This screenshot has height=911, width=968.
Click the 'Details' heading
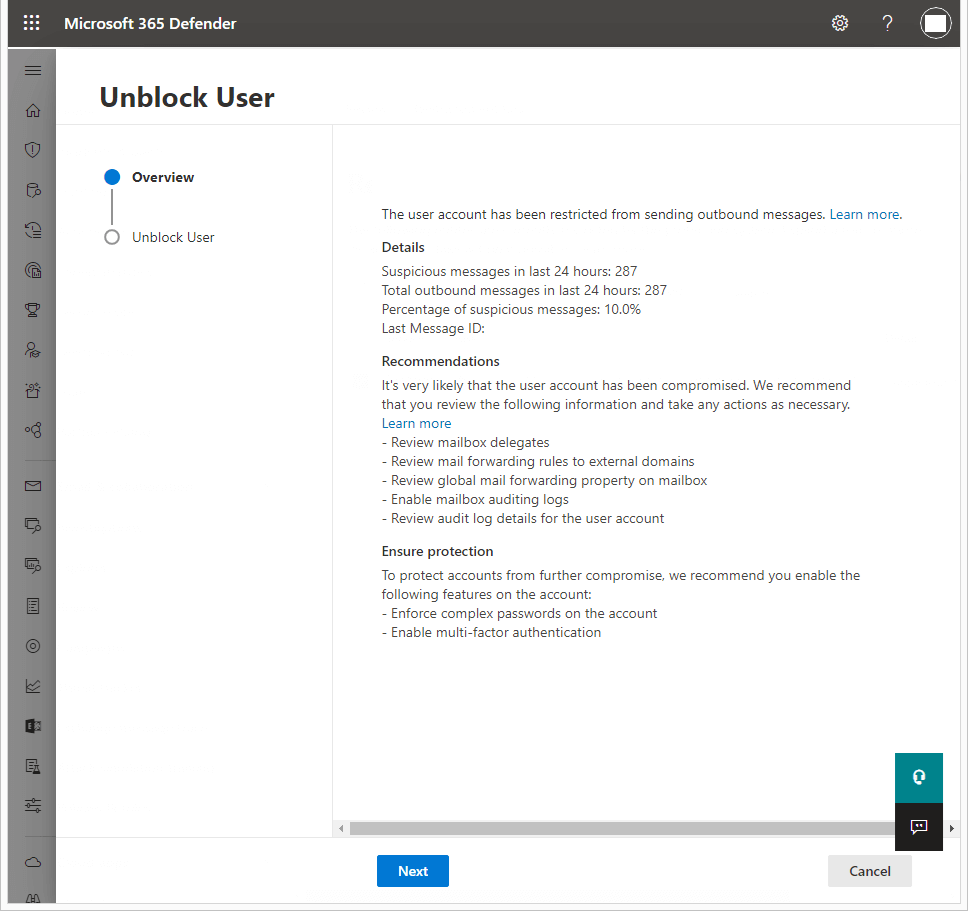click(403, 248)
